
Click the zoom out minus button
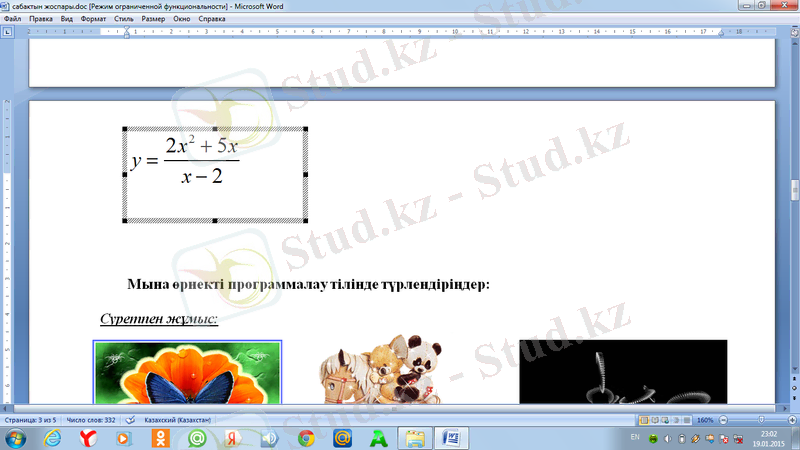click(x=725, y=421)
